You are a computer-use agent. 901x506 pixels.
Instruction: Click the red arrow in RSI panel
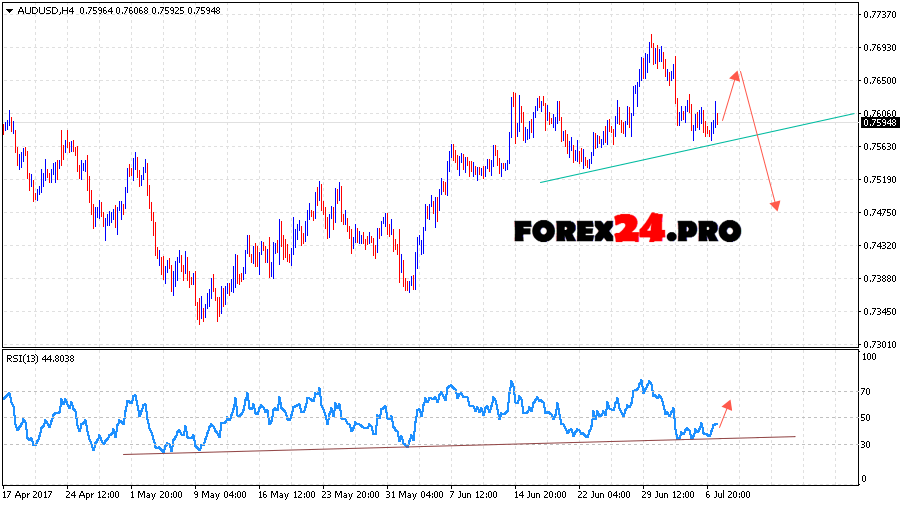click(726, 406)
